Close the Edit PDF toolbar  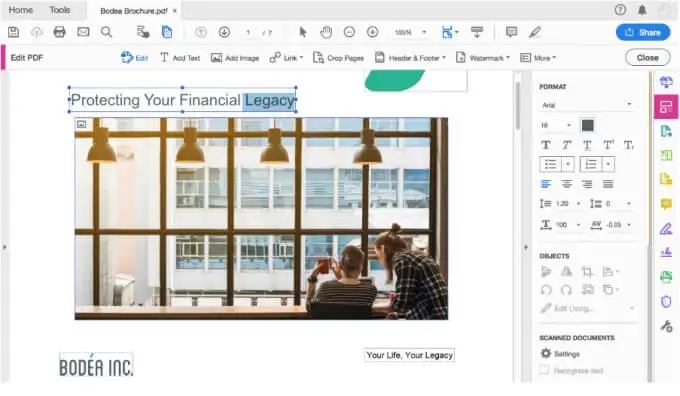click(647, 58)
